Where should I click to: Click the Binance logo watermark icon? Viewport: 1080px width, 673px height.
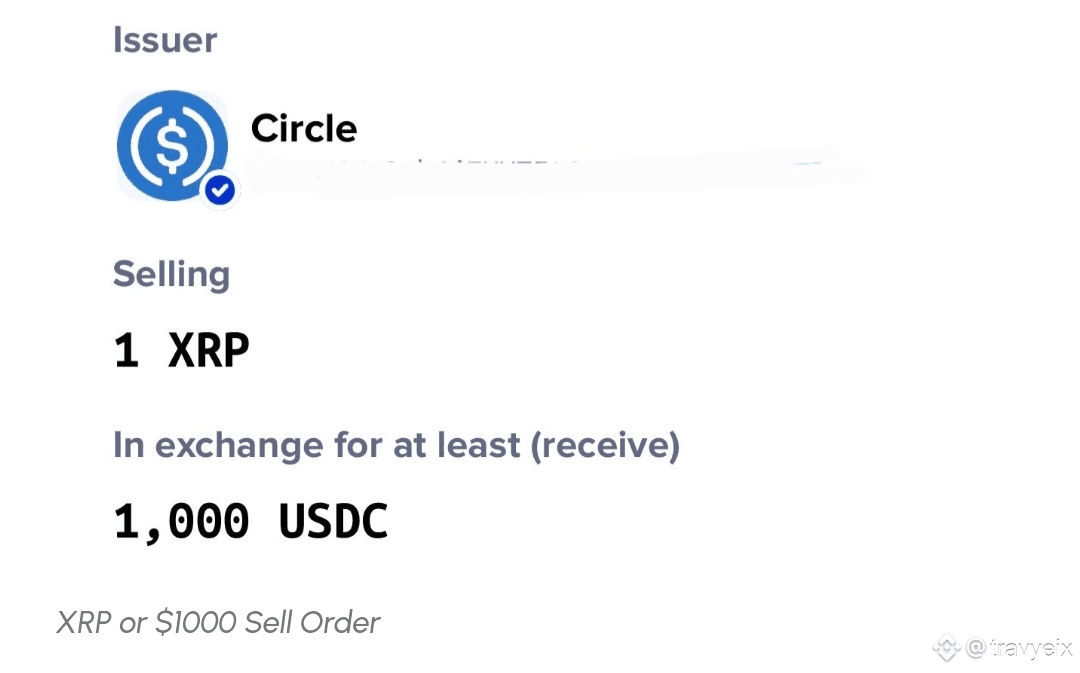tap(946, 648)
